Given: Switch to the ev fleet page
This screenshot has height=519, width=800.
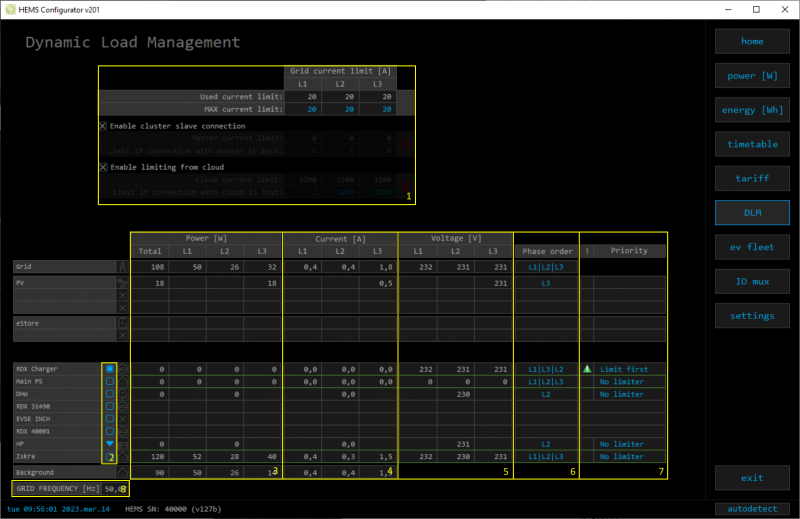Looking at the screenshot, I should click(752, 246).
